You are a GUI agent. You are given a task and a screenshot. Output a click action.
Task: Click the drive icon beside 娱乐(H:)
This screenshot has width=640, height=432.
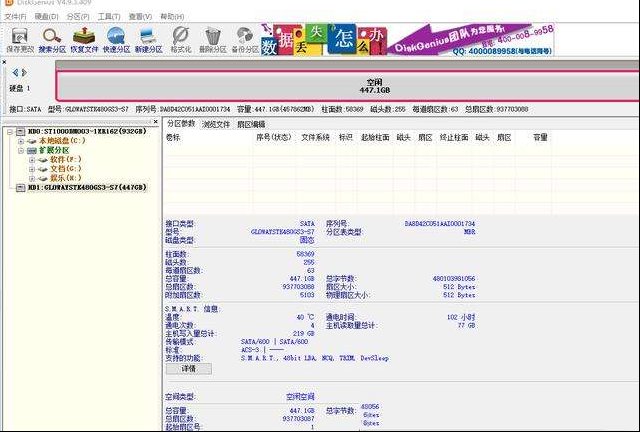[x=43, y=178]
